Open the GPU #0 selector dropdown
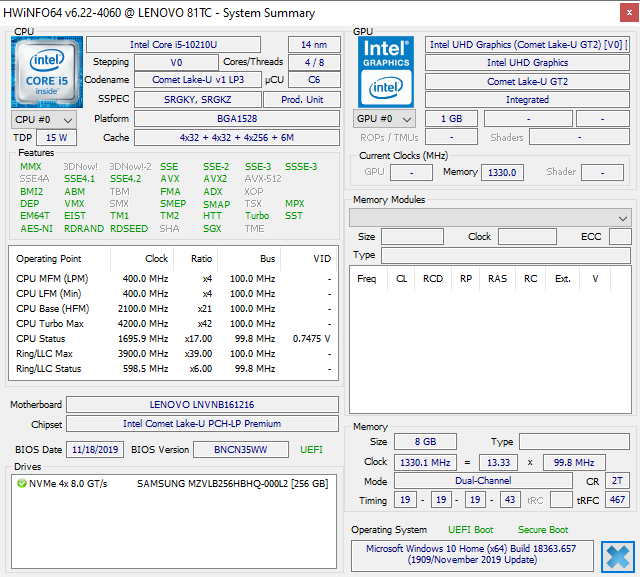This screenshot has width=640, height=577. pos(384,119)
